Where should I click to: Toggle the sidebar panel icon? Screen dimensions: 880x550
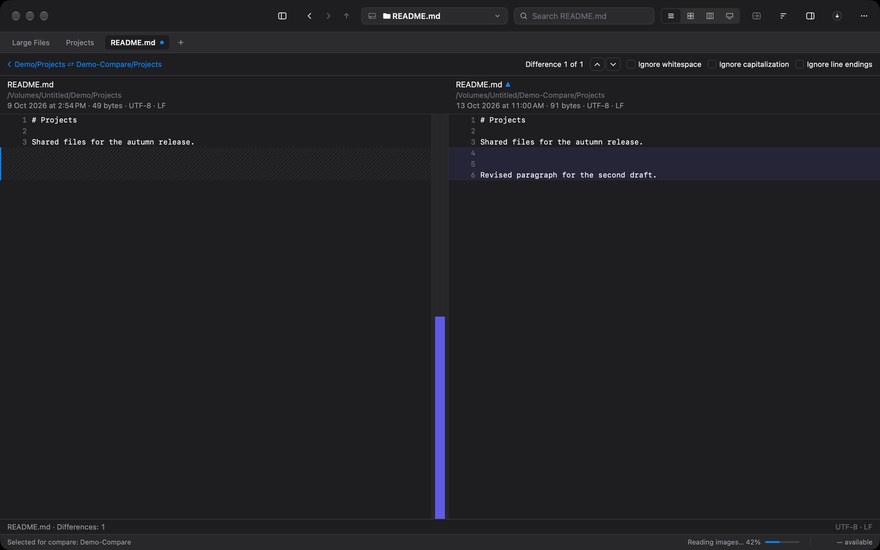(282, 16)
